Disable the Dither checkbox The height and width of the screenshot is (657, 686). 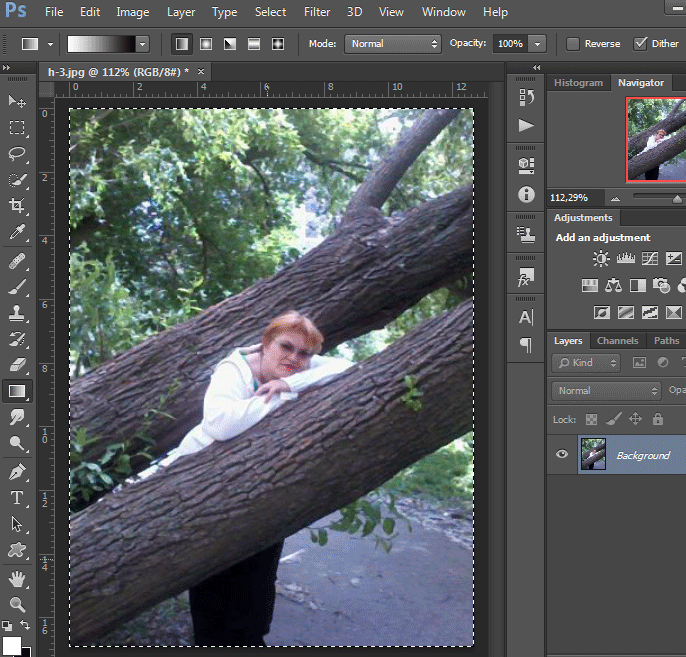click(641, 44)
